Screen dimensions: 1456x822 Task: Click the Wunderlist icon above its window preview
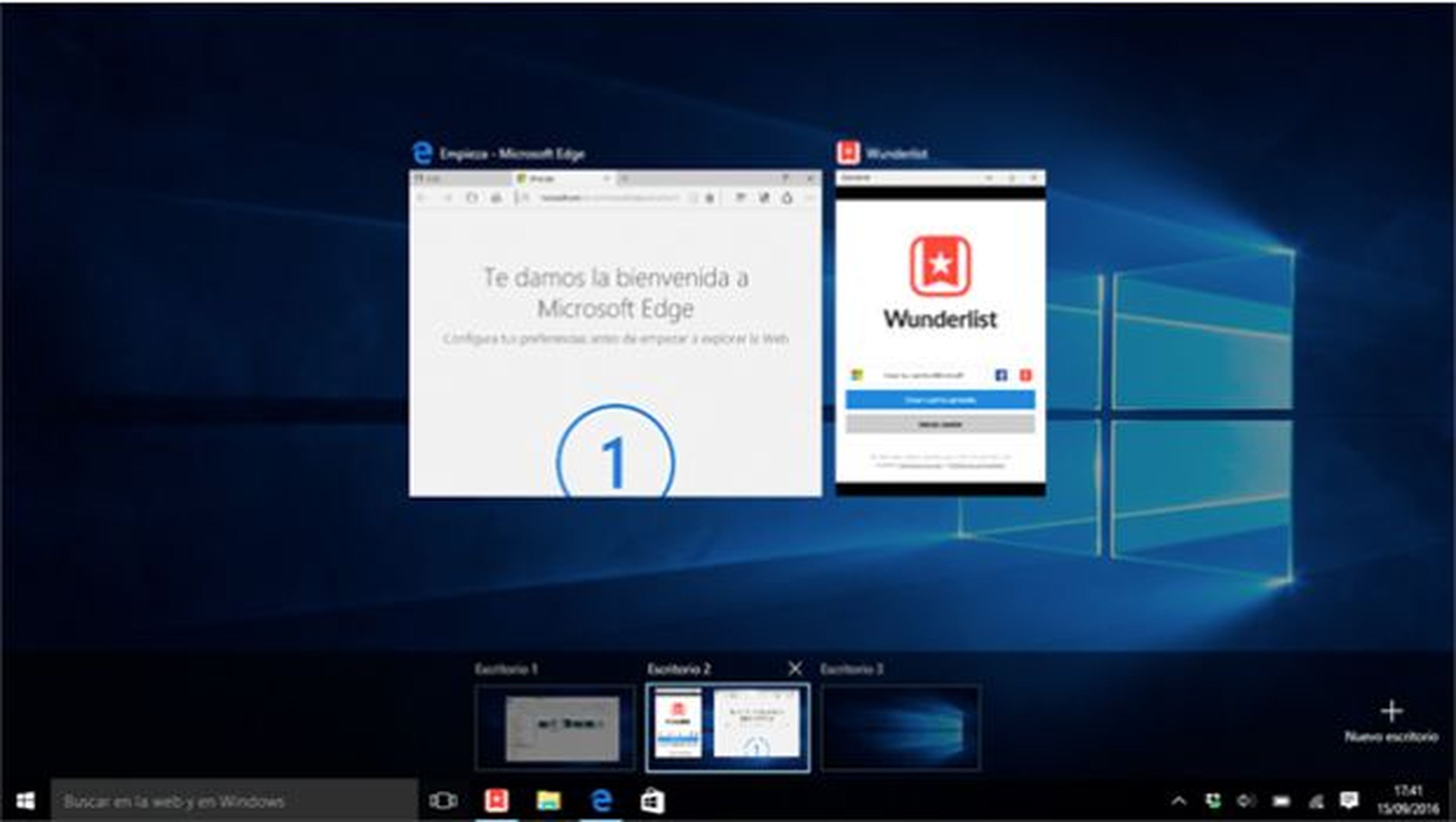[x=848, y=153]
